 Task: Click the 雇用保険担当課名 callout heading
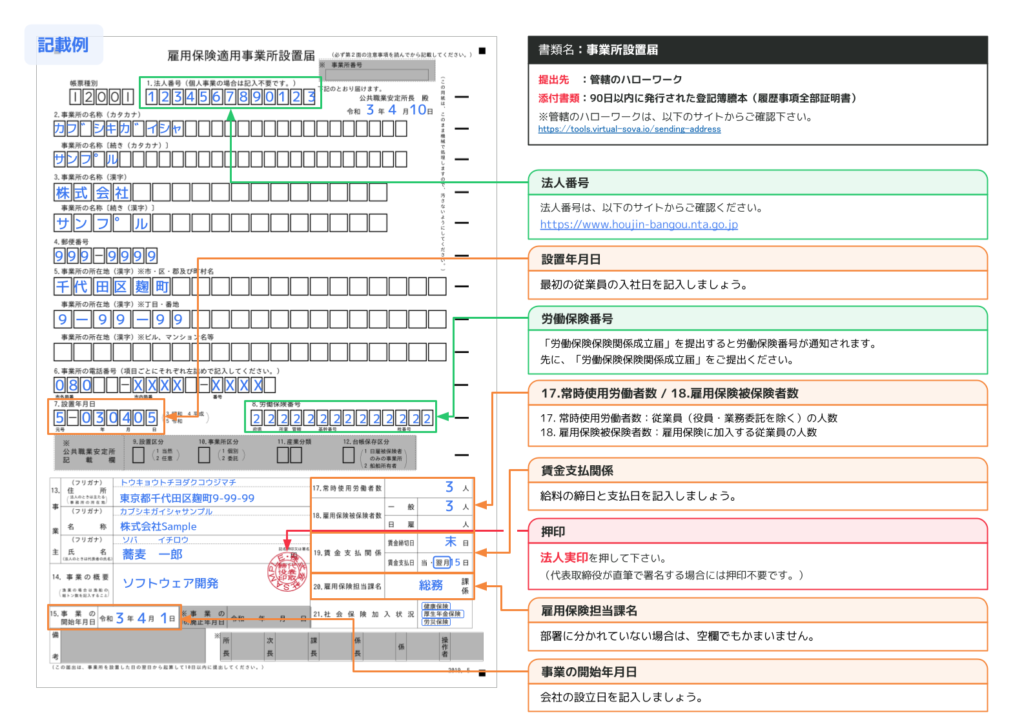click(x=588, y=611)
